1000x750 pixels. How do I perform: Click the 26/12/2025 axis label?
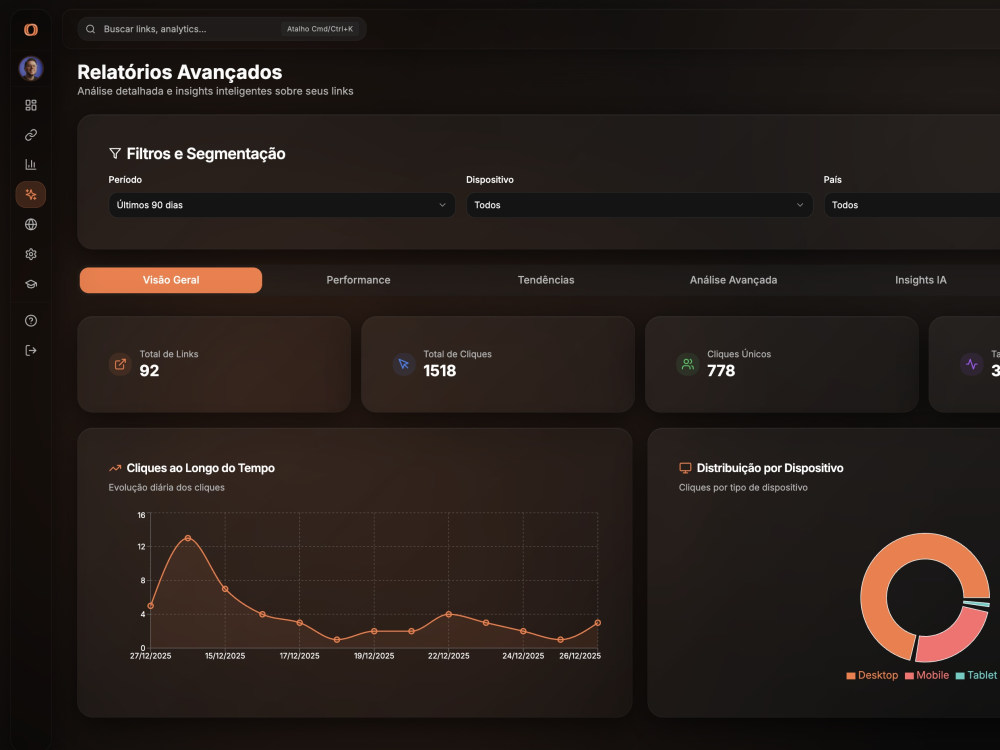pos(580,656)
